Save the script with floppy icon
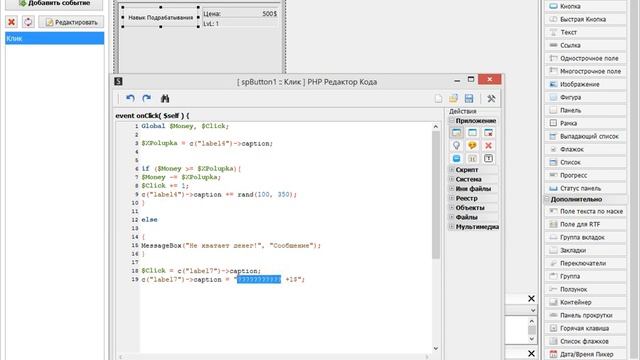Image resolution: width=640 pixels, height=360 pixels. [469, 98]
